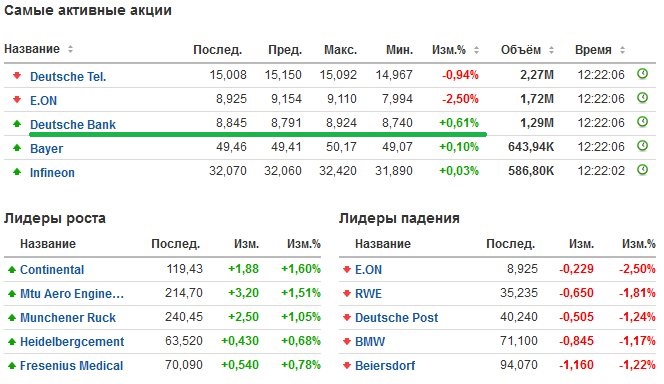Screen dimensions: 664x384
Task: Click the clock icon in Deutsche Bank row
Action: [x=642, y=122]
